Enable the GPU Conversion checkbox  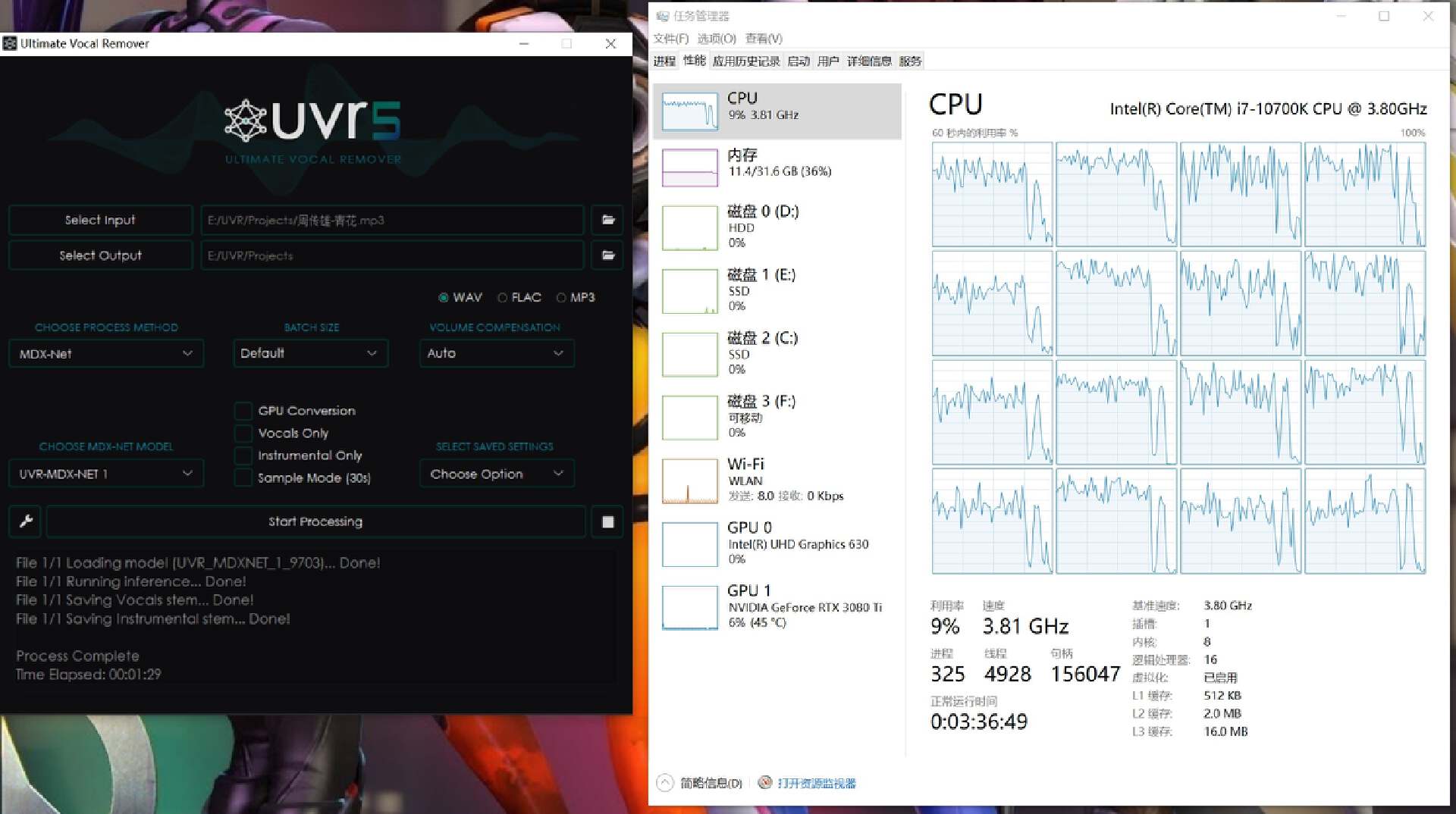(x=243, y=411)
